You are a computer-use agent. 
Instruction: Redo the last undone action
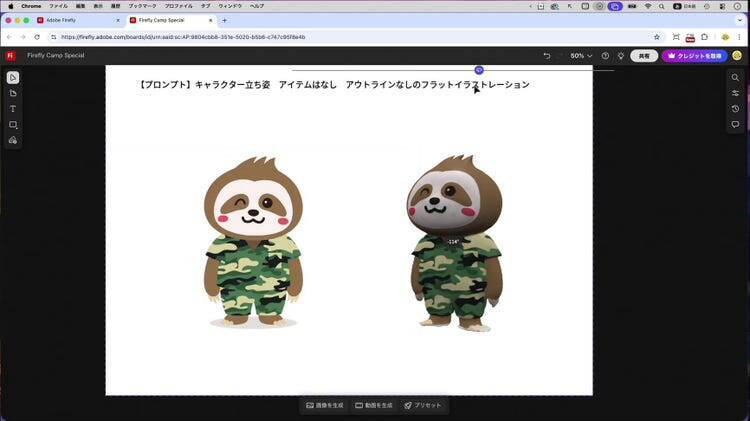560,56
